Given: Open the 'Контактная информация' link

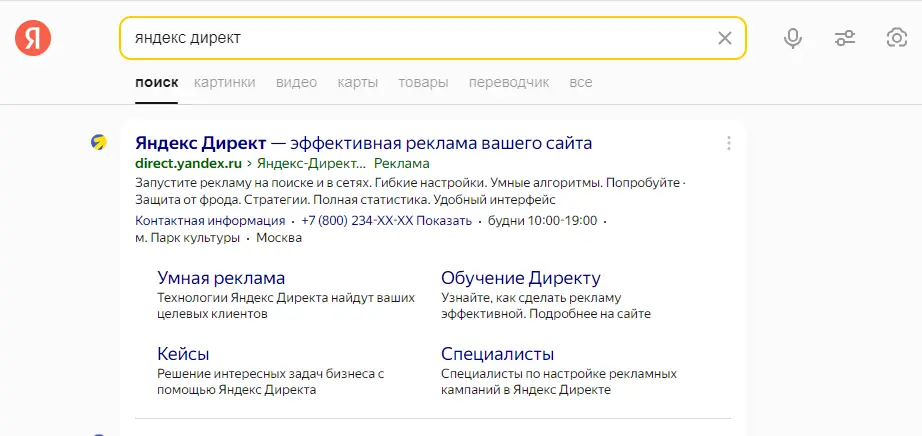Looking at the screenshot, I should click(x=210, y=221).
